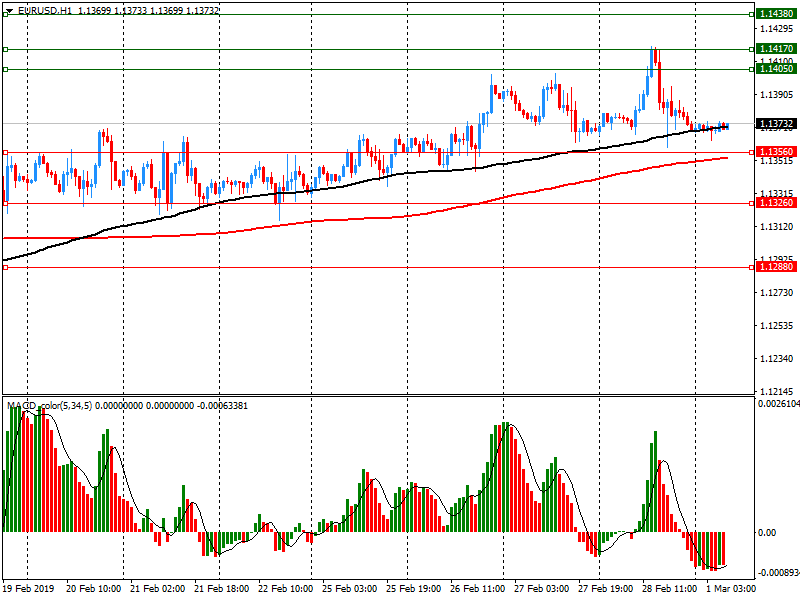Click the red 1.12880 level label
The height and width of the screenshot is (600, 800).
click(x=776, y=267)
